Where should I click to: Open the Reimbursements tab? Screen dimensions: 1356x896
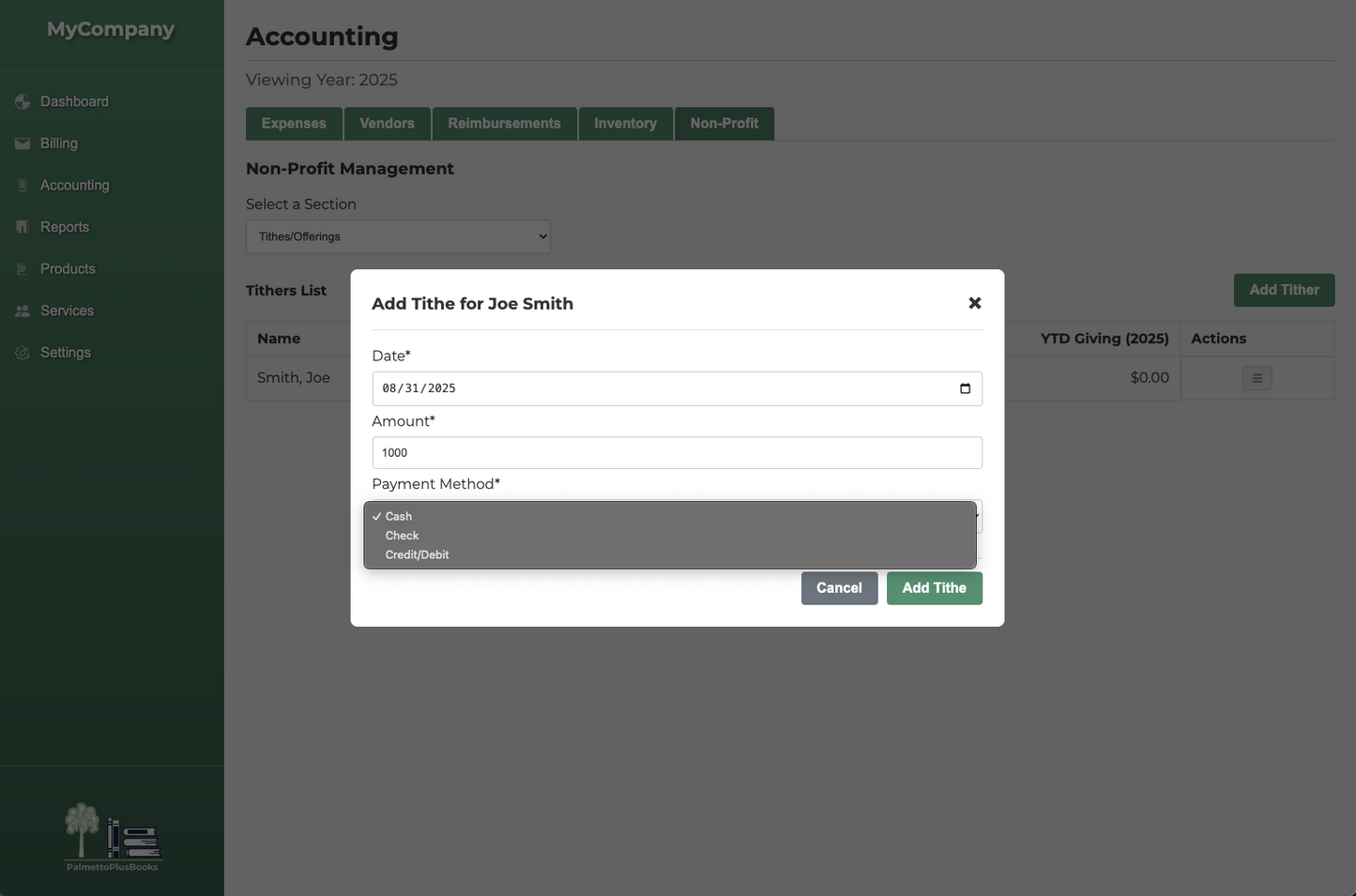(504, 124)
